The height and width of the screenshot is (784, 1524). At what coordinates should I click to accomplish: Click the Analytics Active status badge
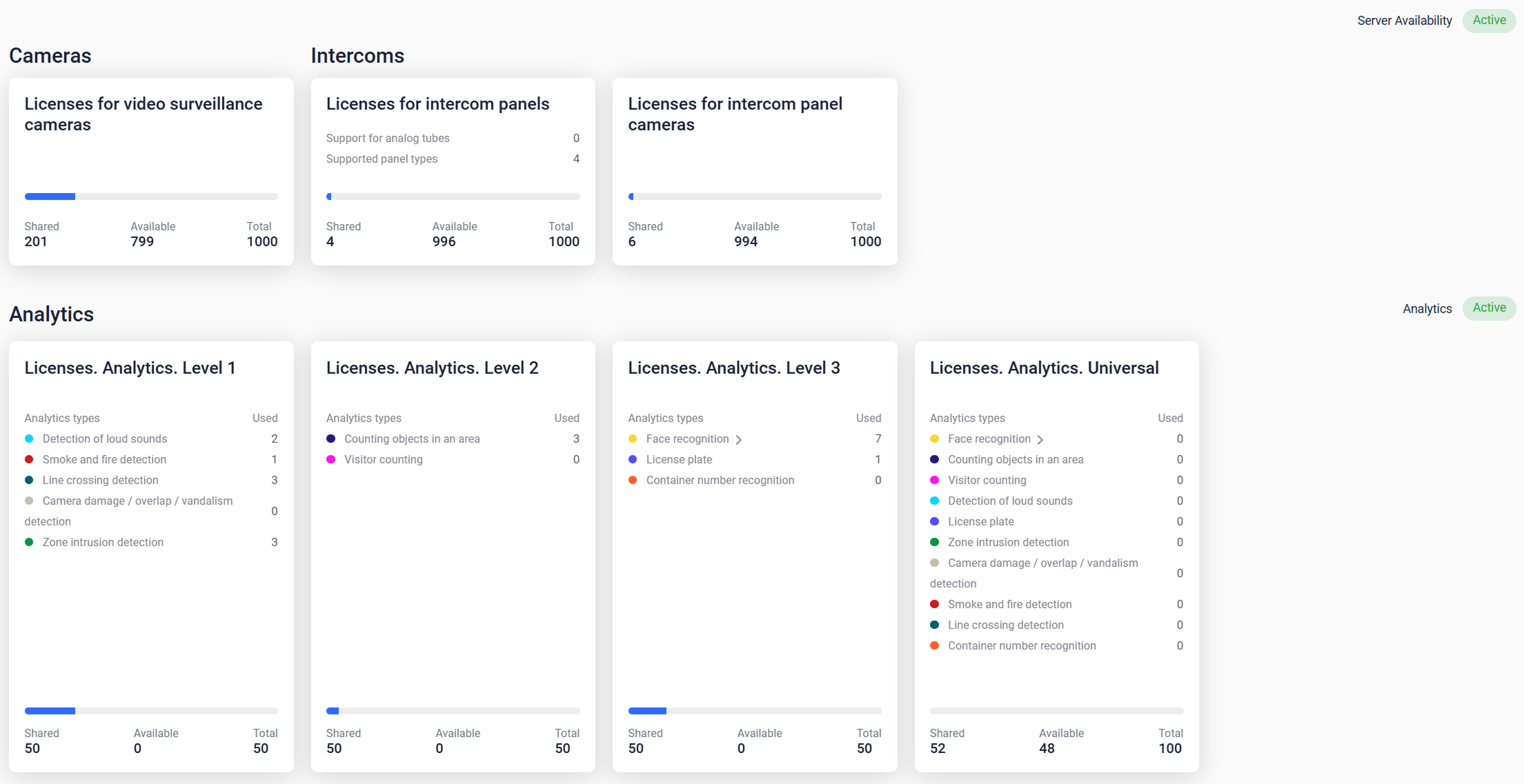pyautogui.click(x=1489, y=308)
